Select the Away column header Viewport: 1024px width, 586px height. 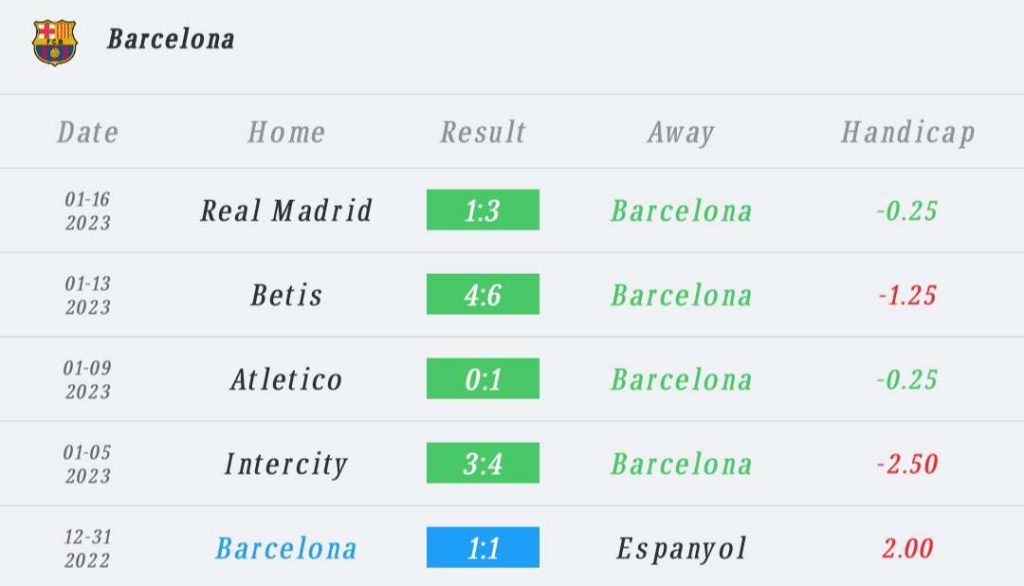click(681, 132)
